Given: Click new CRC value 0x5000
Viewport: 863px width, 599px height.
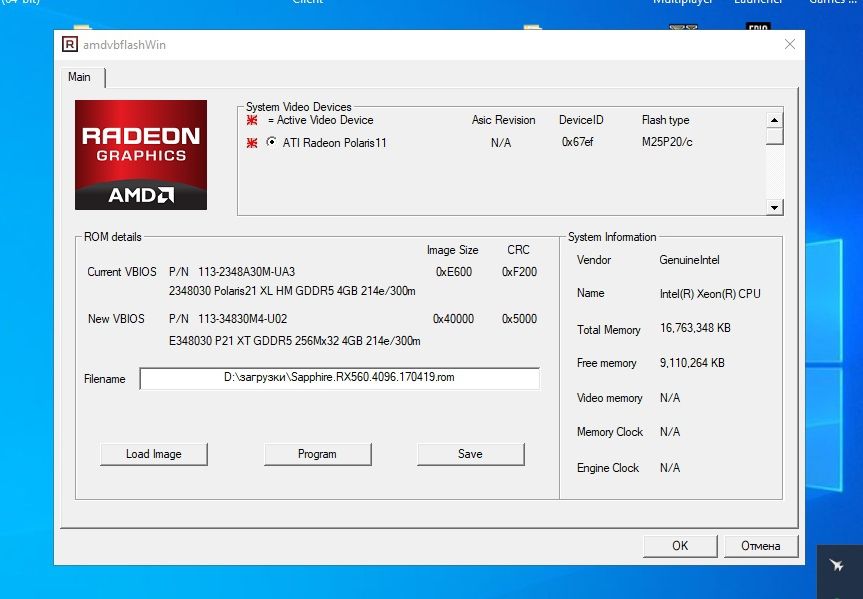Looking at the screenshot, I should pos(519,319).
